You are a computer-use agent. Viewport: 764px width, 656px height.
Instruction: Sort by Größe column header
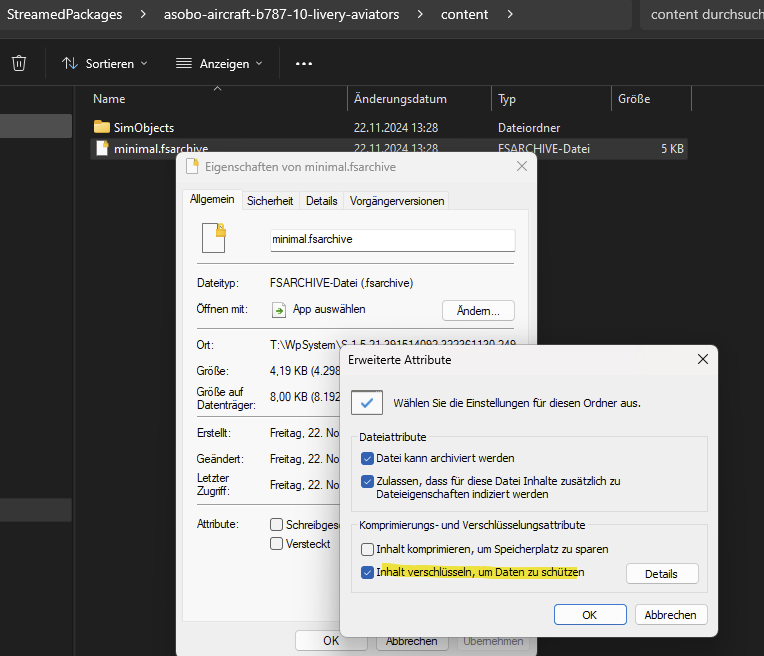(x=651, y=98)
